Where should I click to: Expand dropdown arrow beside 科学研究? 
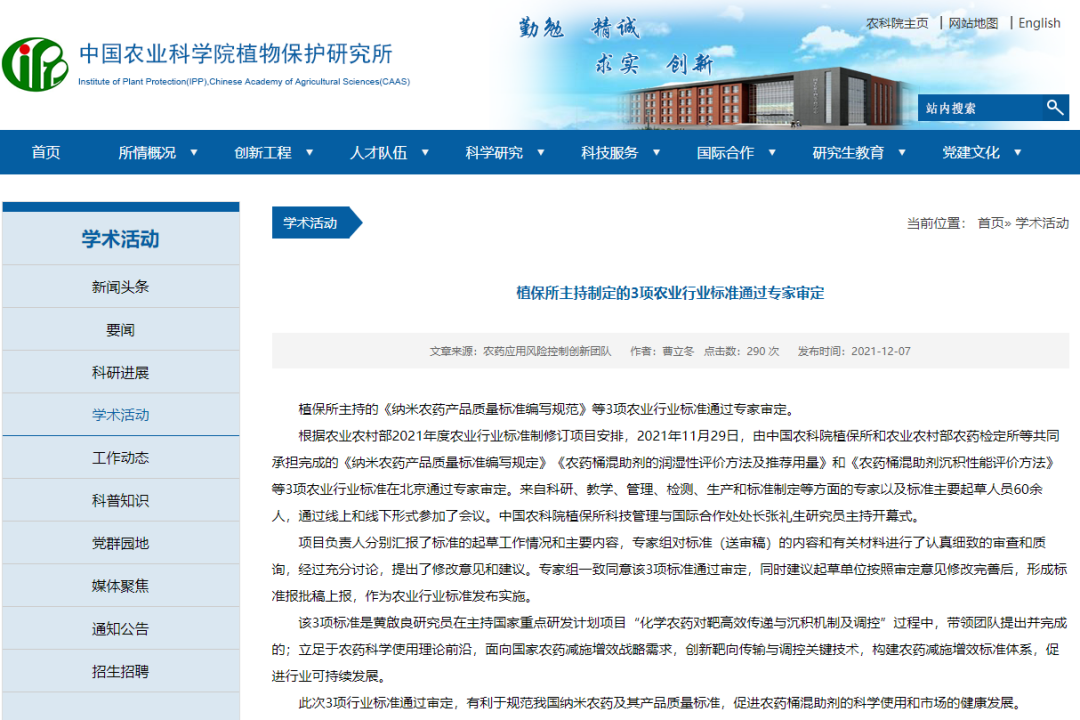tap(541, 152)
